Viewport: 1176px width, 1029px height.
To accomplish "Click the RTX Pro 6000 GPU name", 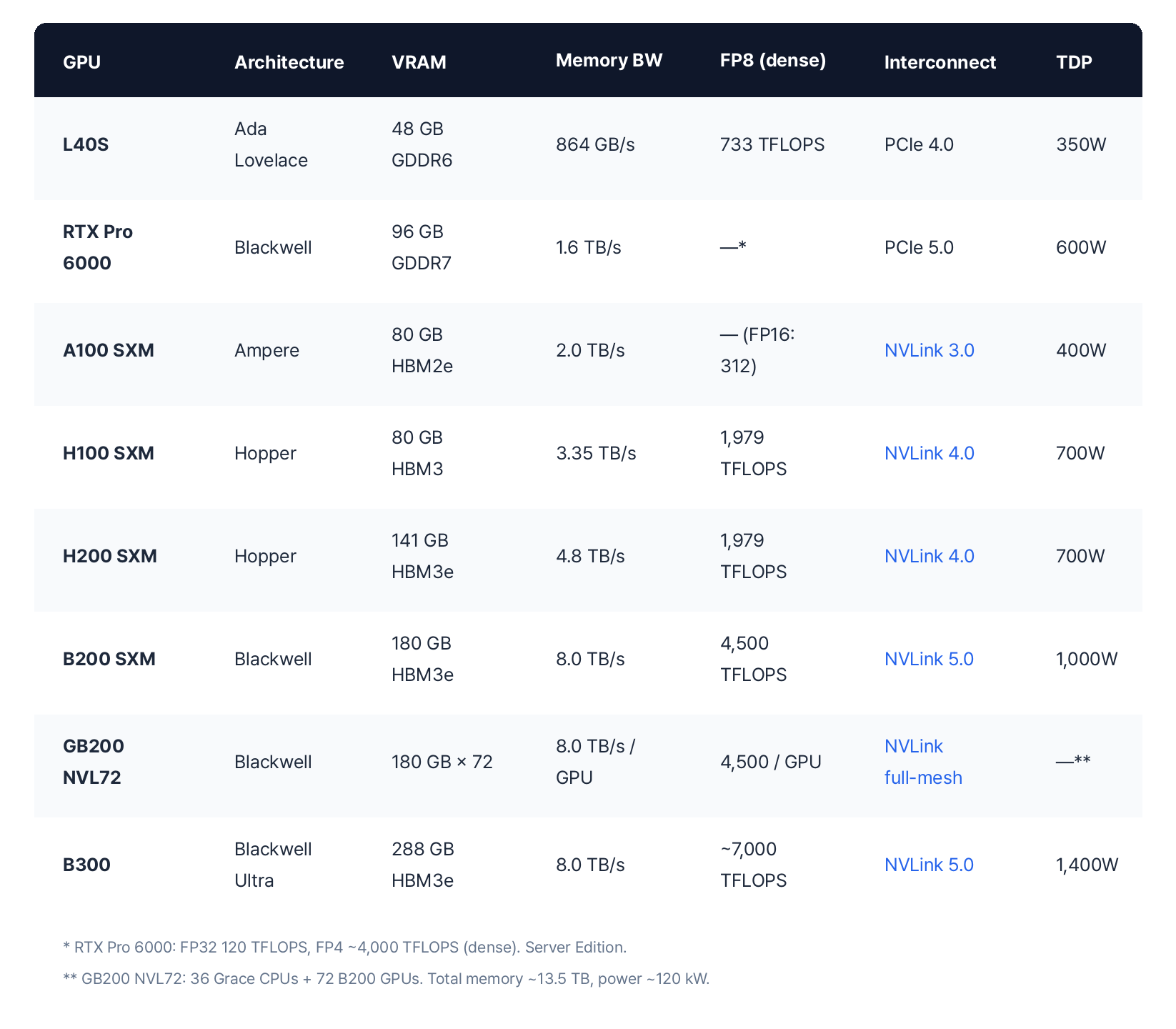I will 98,247.
